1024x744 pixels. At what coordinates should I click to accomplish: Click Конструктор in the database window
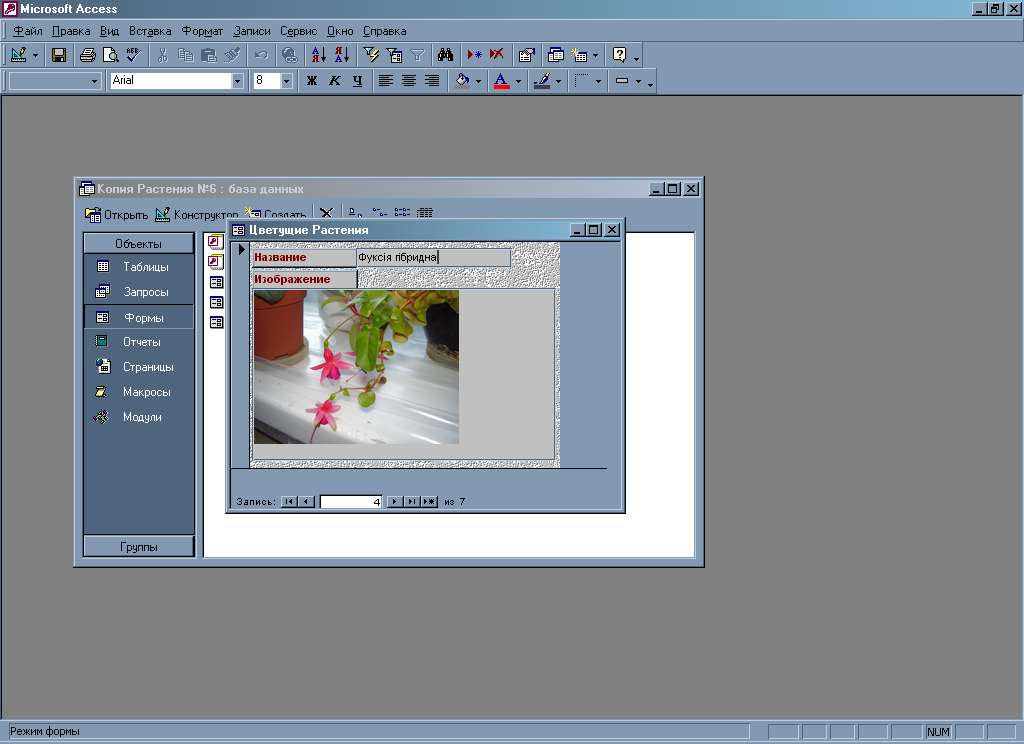(x=197, y=214)
